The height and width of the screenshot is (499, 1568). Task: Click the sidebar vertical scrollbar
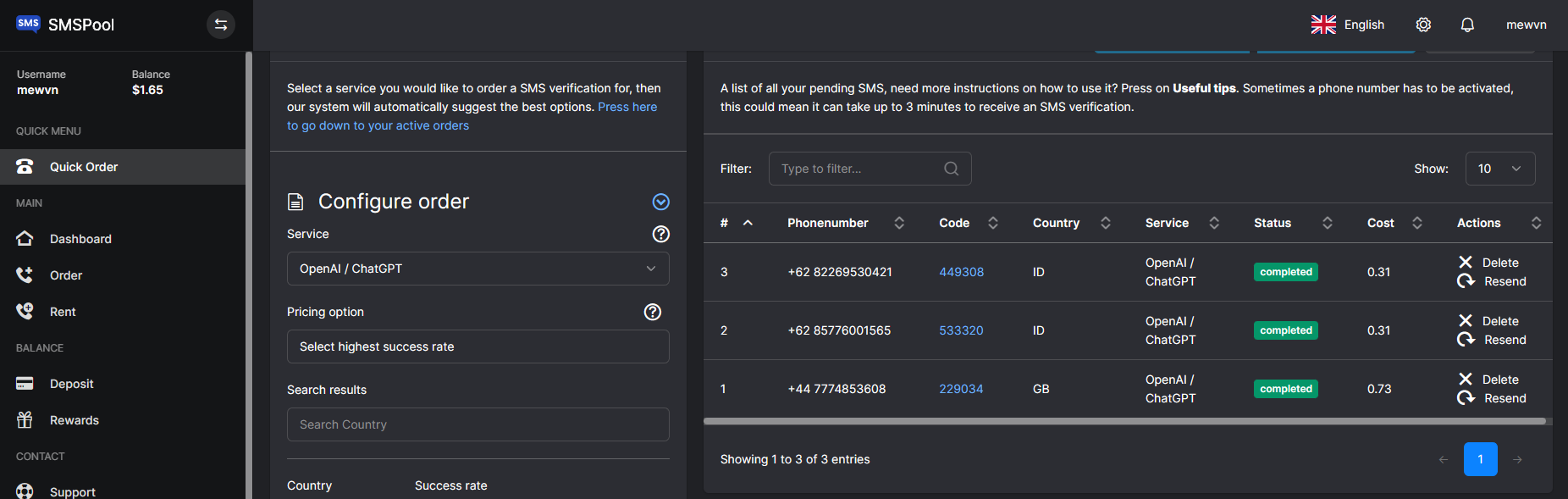248,275
